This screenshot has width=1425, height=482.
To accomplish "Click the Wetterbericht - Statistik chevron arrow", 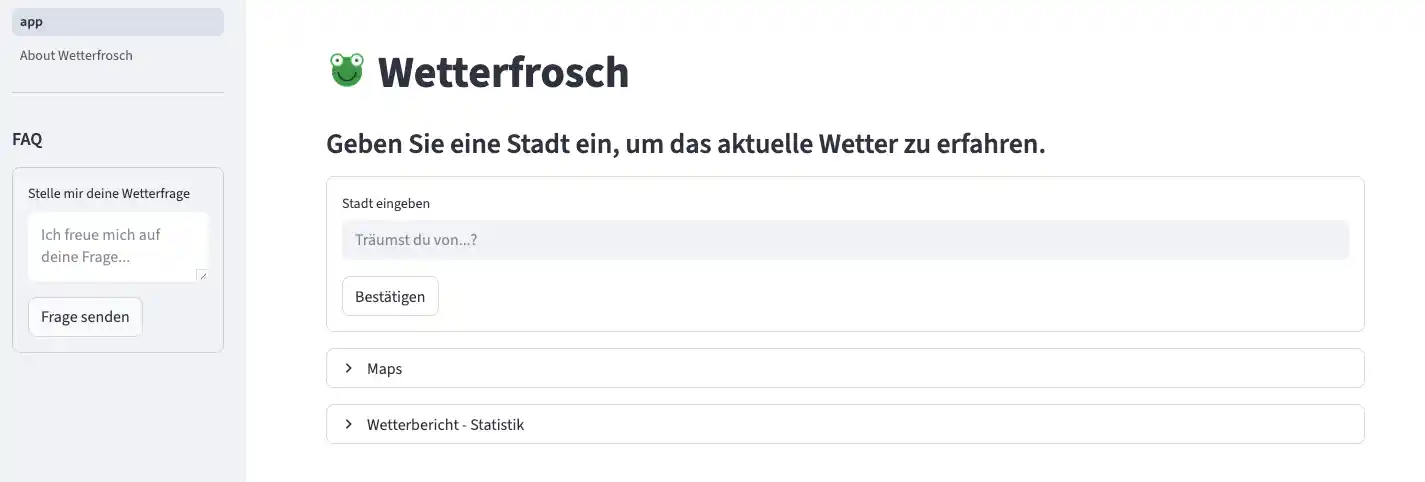I will [x=349, y=424].
